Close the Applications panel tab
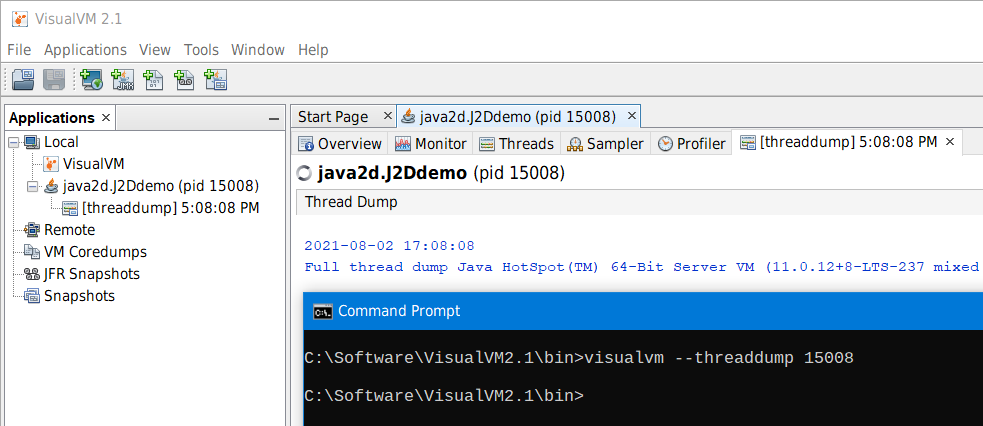 [106, 117]
